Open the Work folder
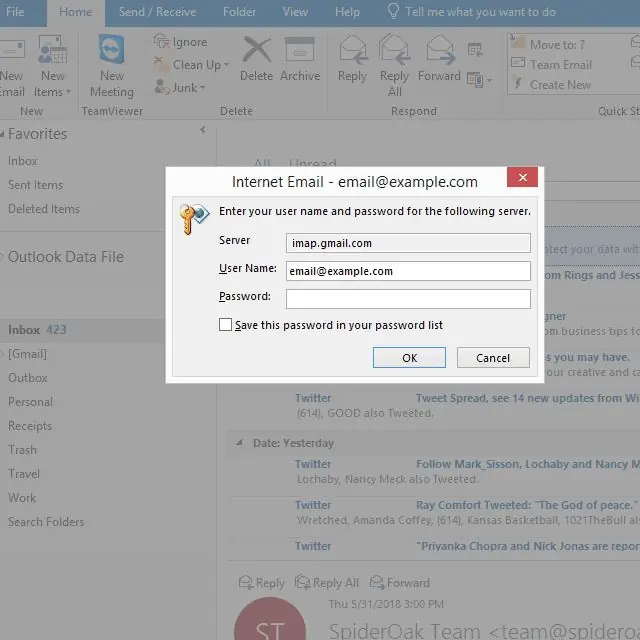The image size is (640, 640). click(x=22, y=498)
